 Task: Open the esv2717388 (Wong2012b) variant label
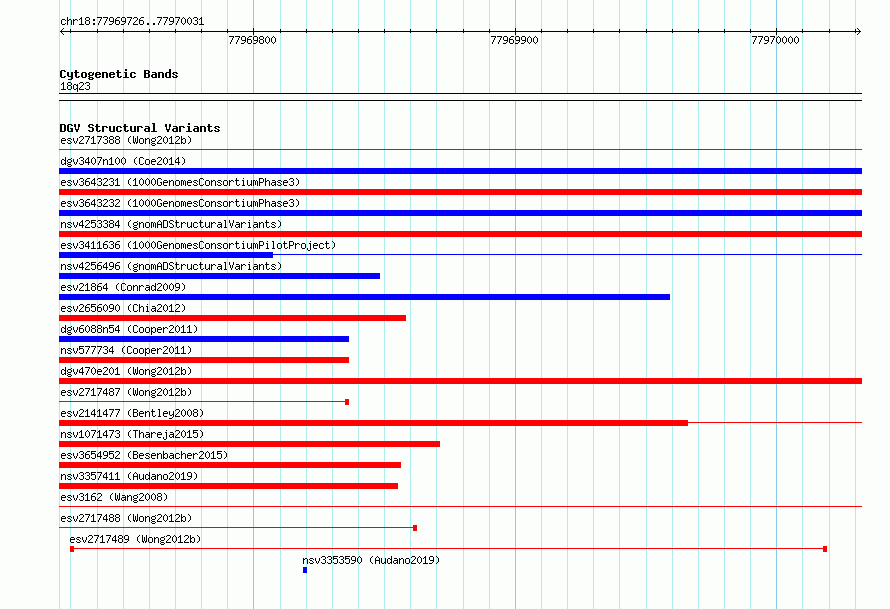[x=126, y=140]
